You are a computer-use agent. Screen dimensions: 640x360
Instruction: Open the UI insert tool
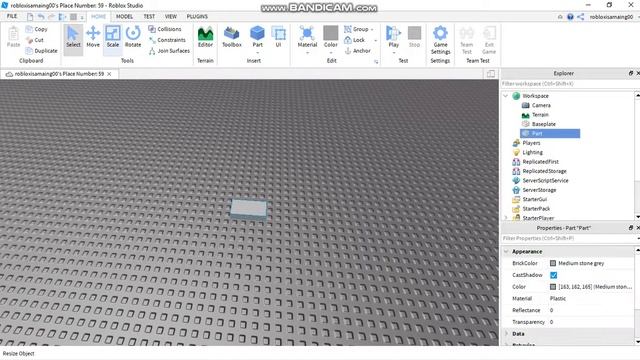[278, 37]
